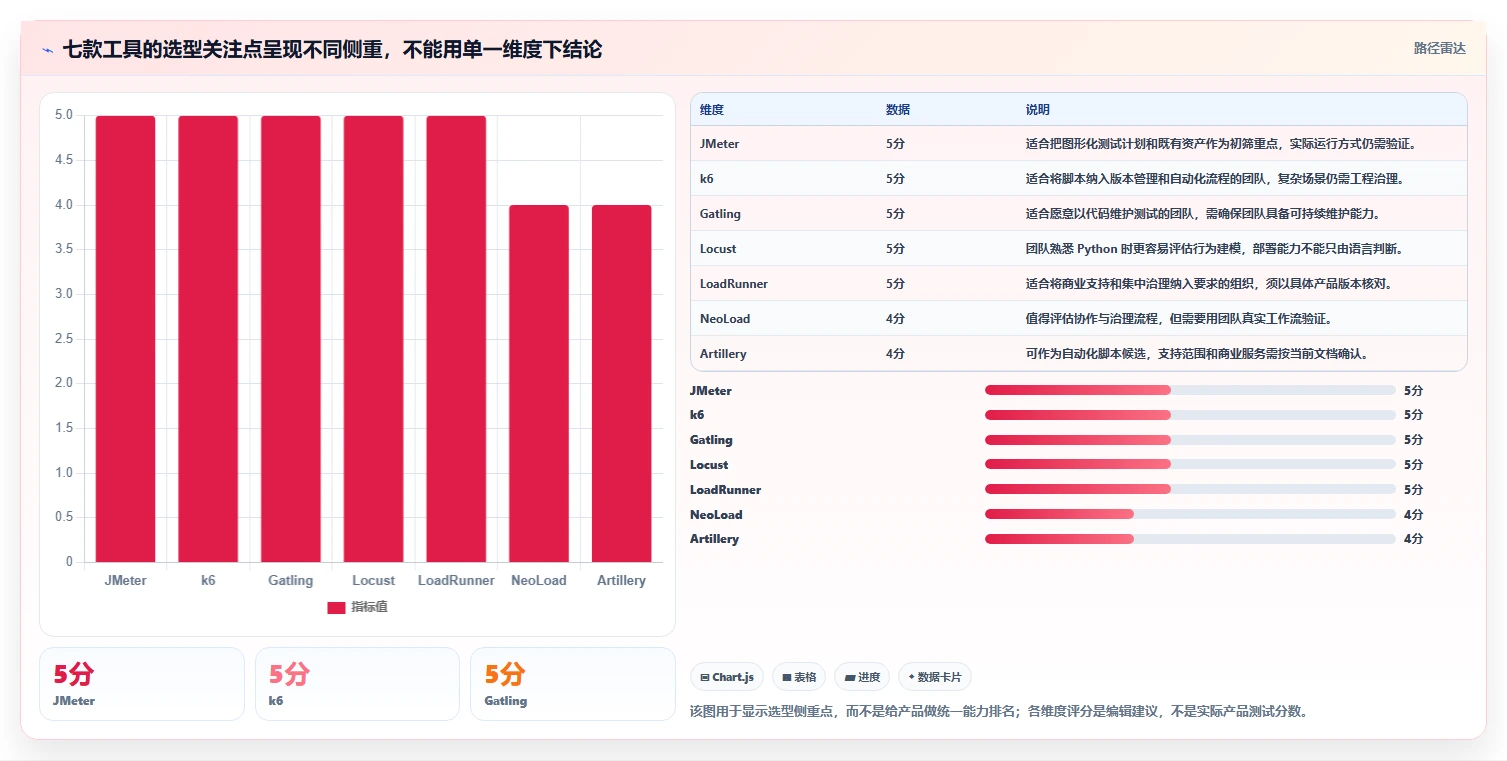
Task: Click the Gatling progress bar
Action: click(1190, 440)
